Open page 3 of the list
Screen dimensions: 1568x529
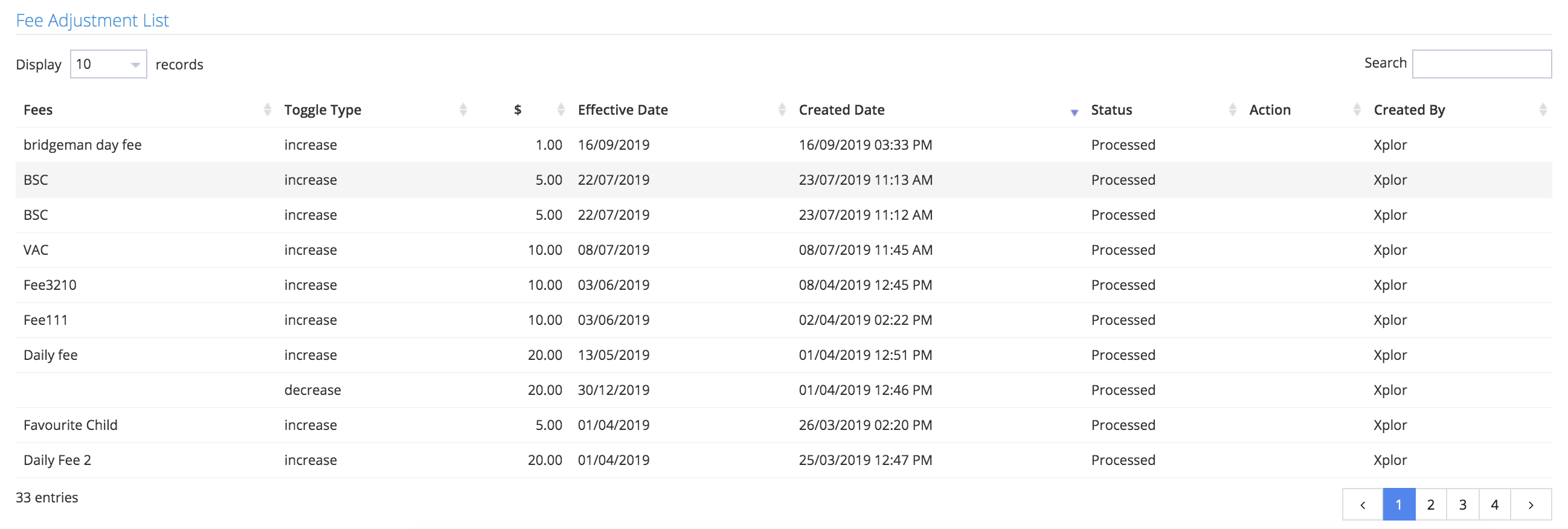pos(1462,505)
